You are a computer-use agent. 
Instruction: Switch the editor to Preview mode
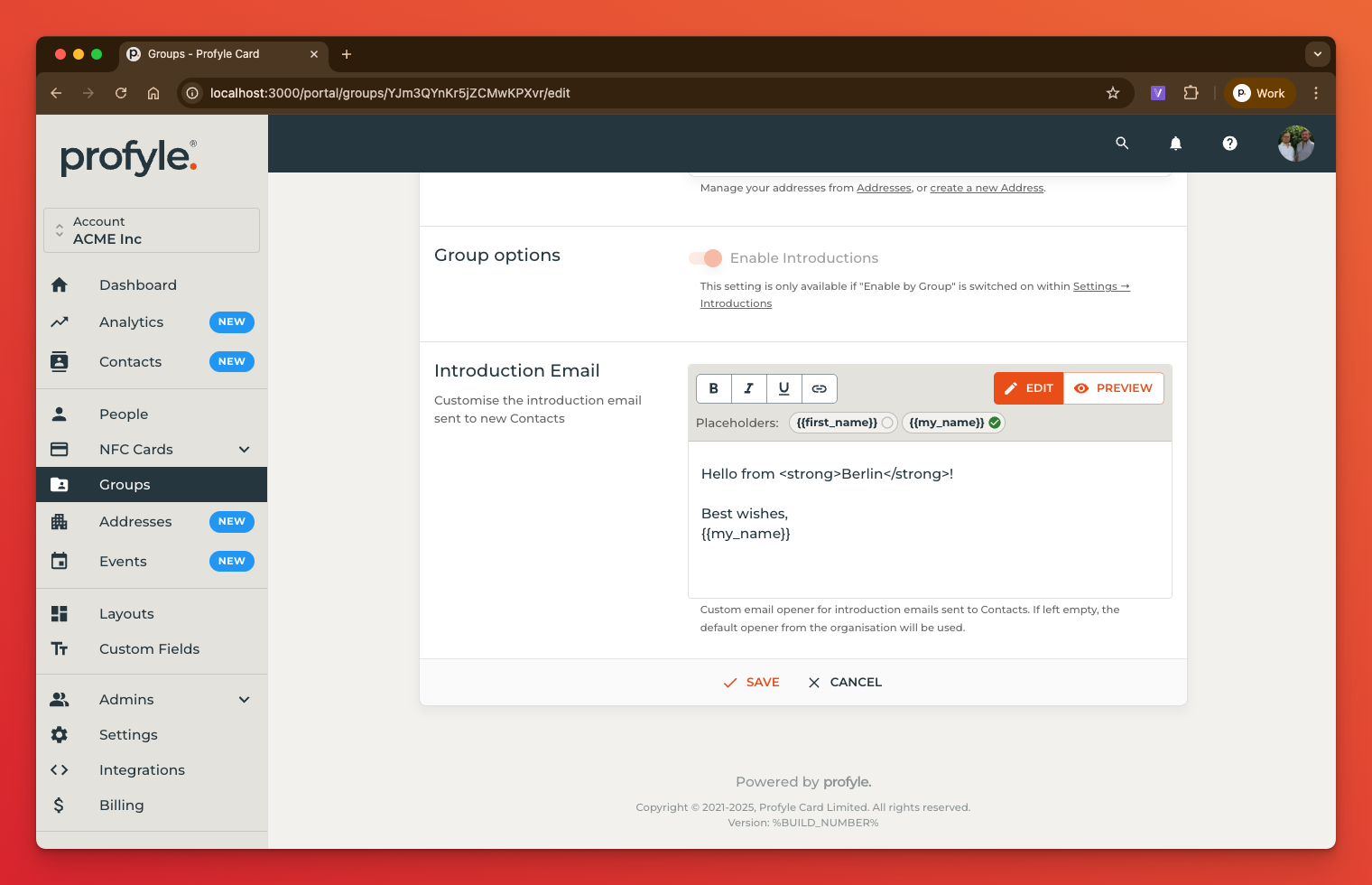pyautogui.click(x=1114, y=388)
